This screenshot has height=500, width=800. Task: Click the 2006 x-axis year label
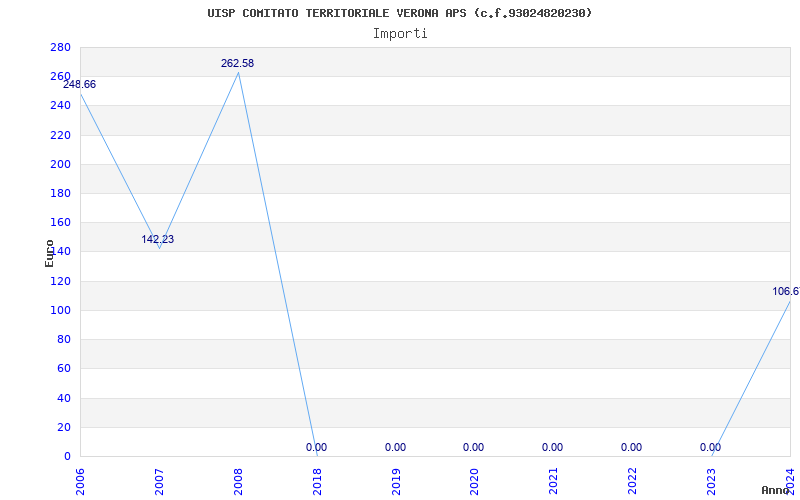80,481
